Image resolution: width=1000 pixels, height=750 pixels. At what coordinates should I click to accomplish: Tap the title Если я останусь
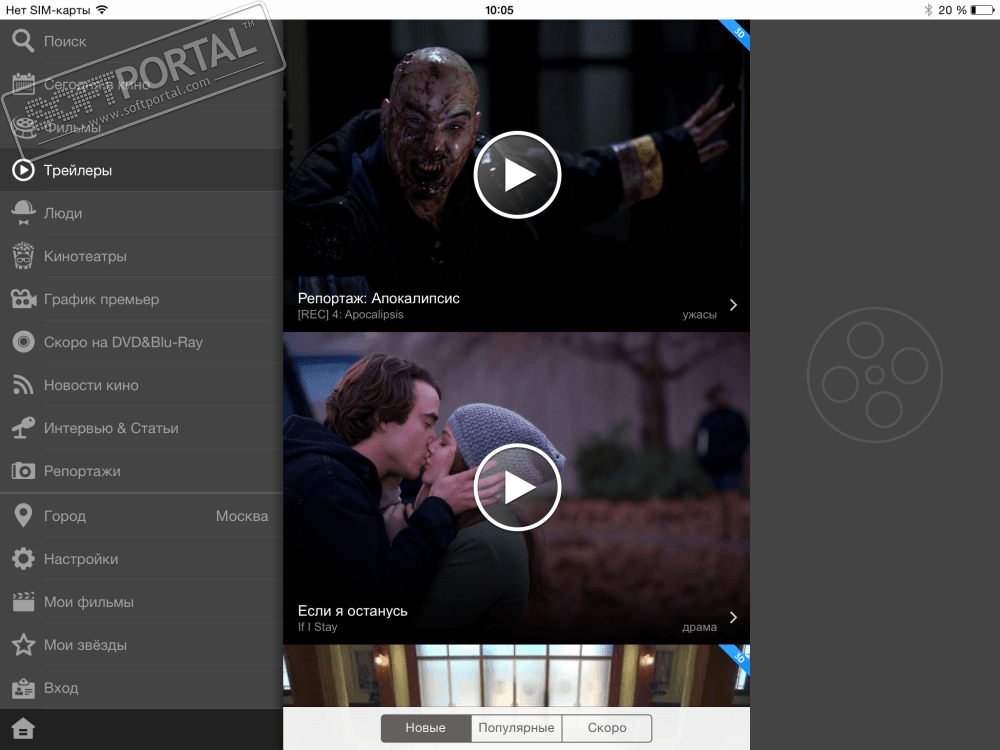[353, 610]
